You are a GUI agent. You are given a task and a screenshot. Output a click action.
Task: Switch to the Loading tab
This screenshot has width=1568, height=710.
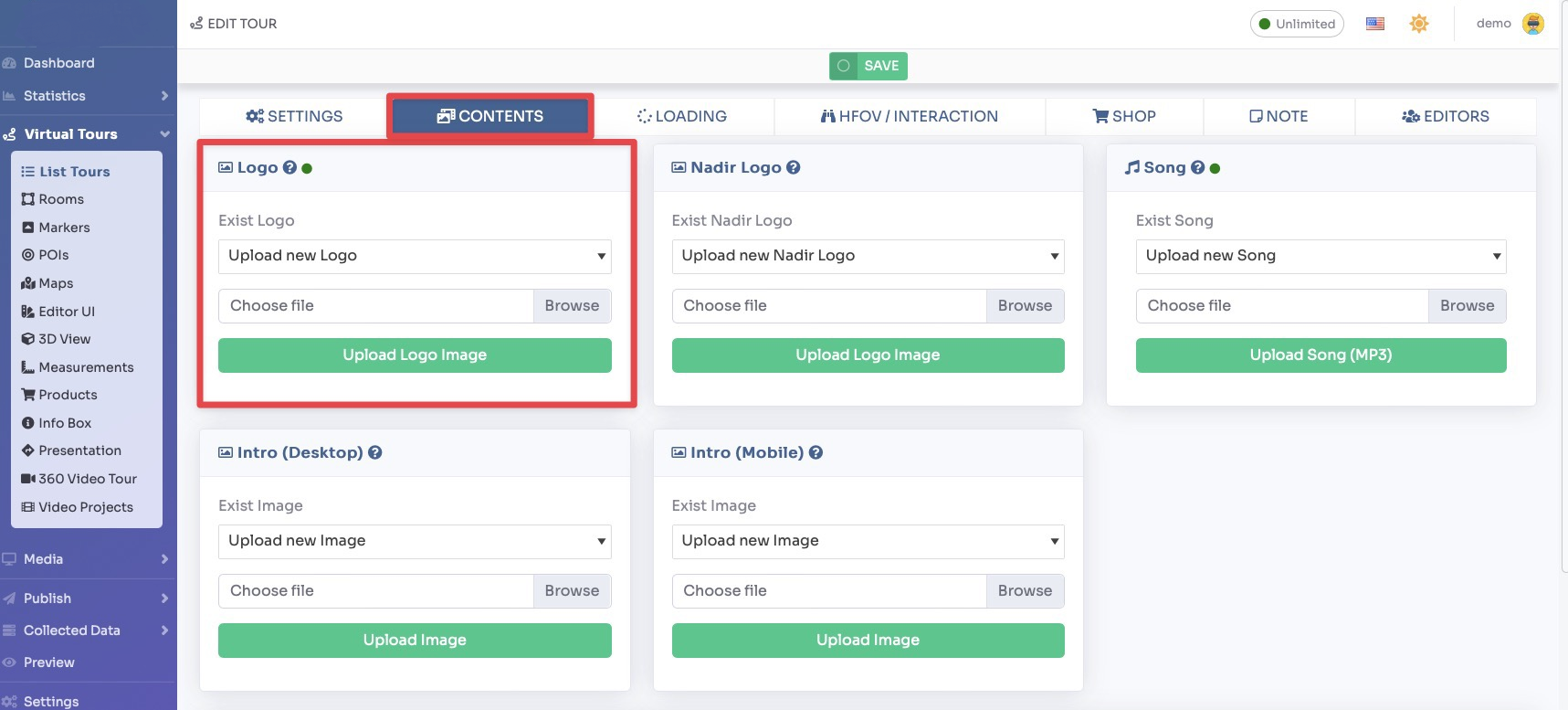[x=682, y=116]
